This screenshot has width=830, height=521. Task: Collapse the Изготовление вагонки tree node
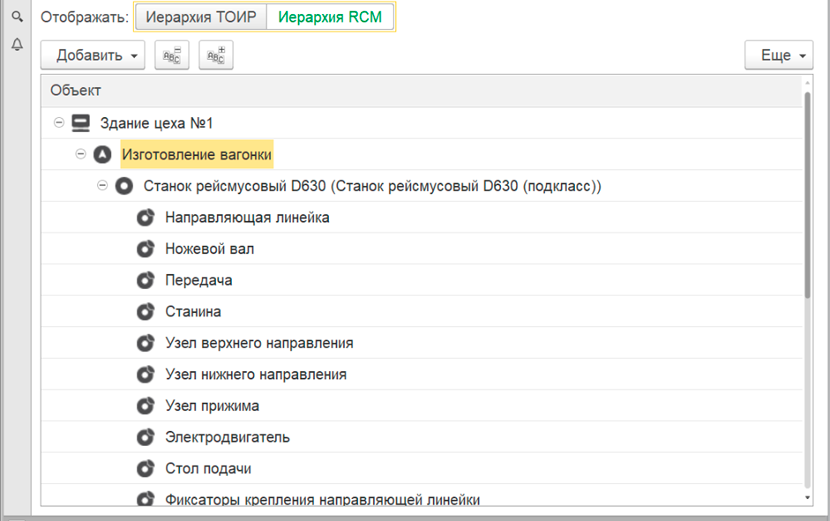pyautogui.click(x=80, y=154)
